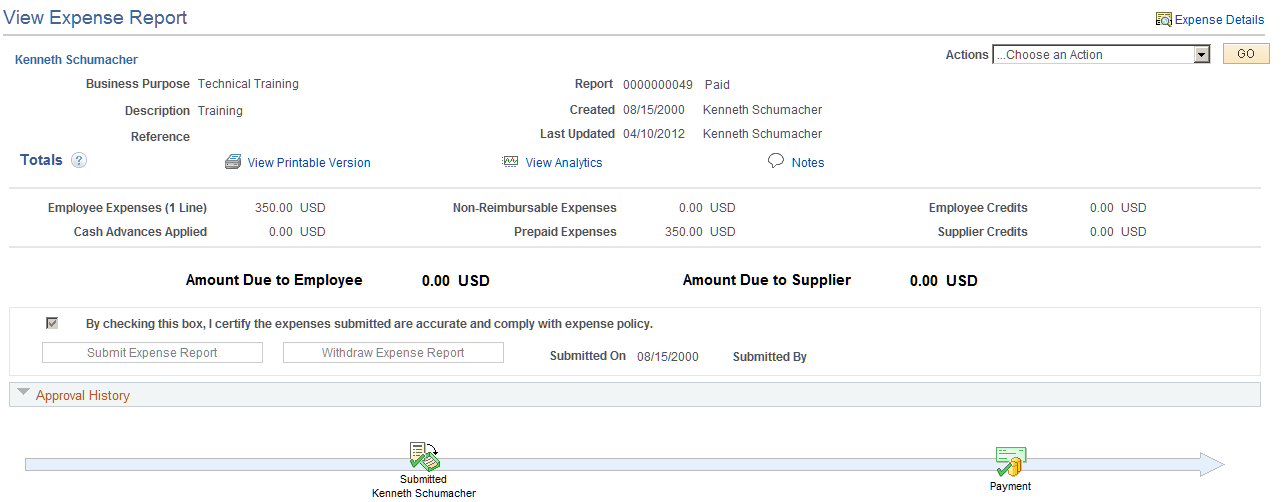Click the Totals help question-mark icon
The height and width of the screenshot is (502, 1281).
[x=79, y=161]
